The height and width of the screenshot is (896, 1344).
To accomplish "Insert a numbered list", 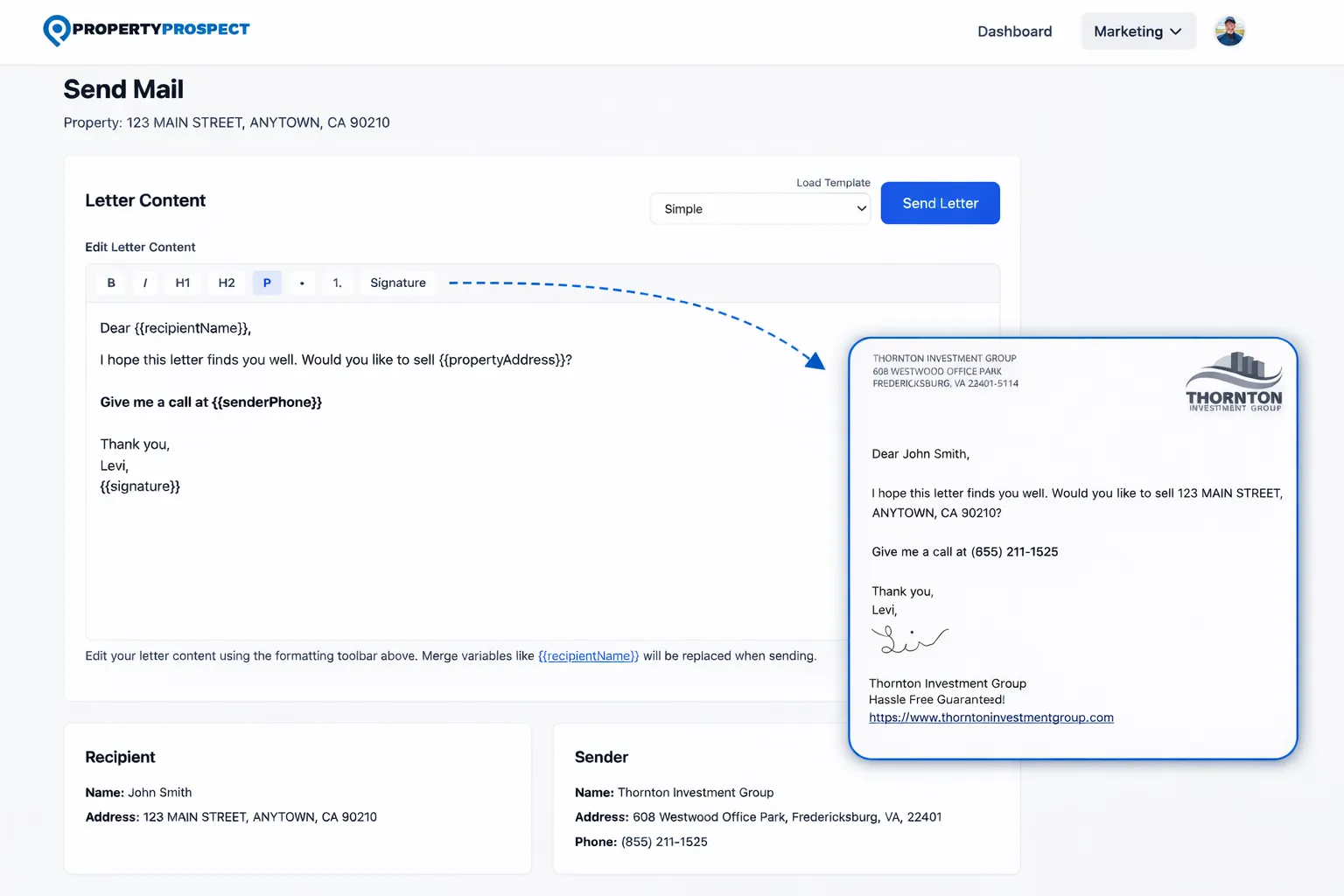I will [337, 283].
